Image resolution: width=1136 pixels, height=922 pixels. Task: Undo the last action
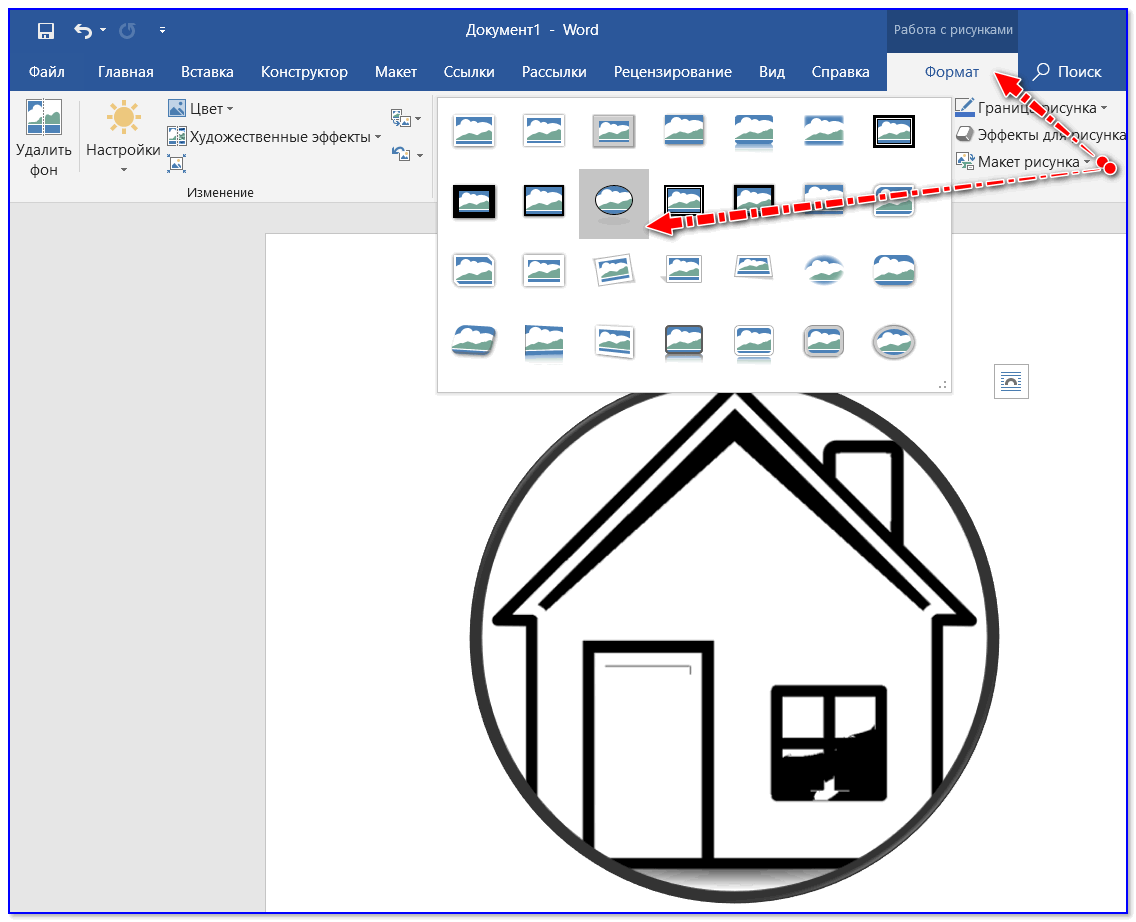[x=83, y=30]
